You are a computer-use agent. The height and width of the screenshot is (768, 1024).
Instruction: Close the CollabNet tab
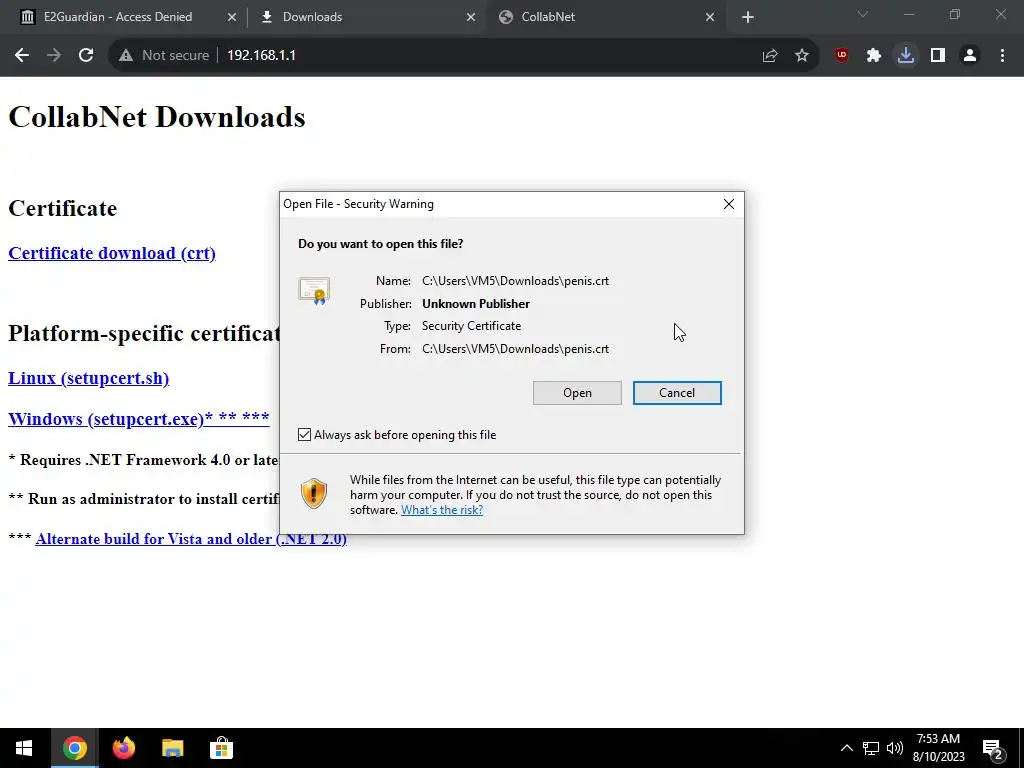pyautogui.click(x=710, y=17)
